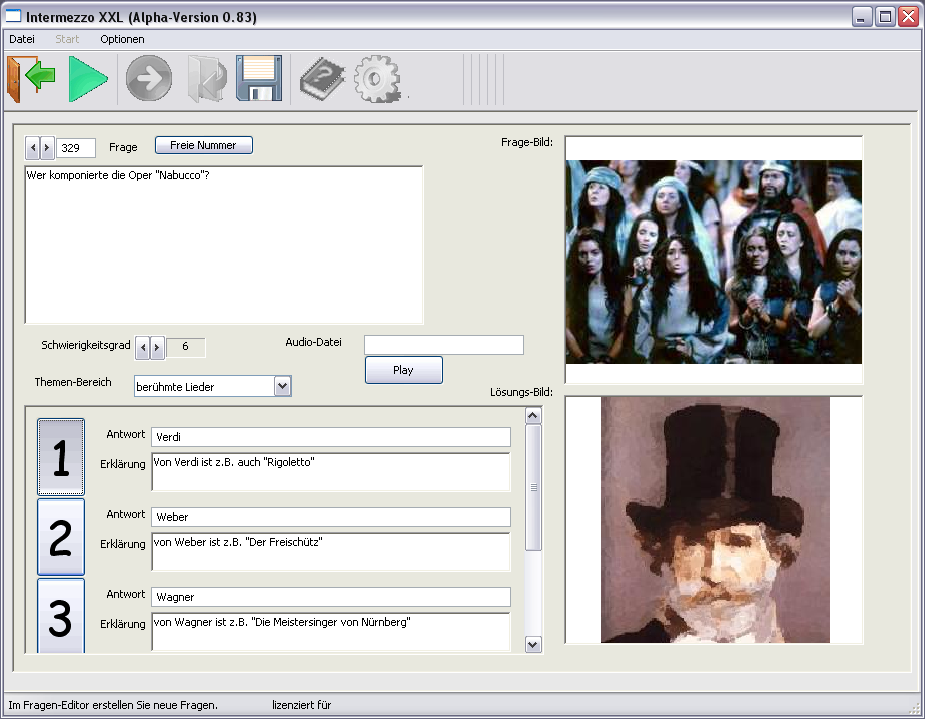Click the Schwierigkeitsgrad label
The image size is (925, 719).
tap(86, 345)
